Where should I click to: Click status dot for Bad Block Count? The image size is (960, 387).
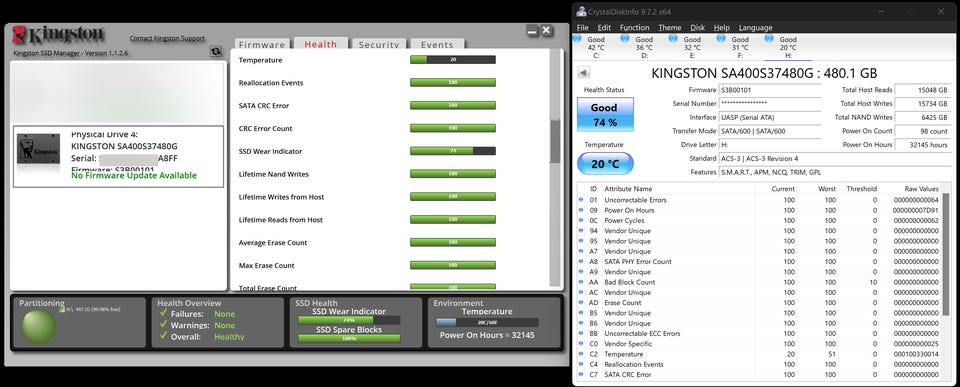(x=581, y=282)
